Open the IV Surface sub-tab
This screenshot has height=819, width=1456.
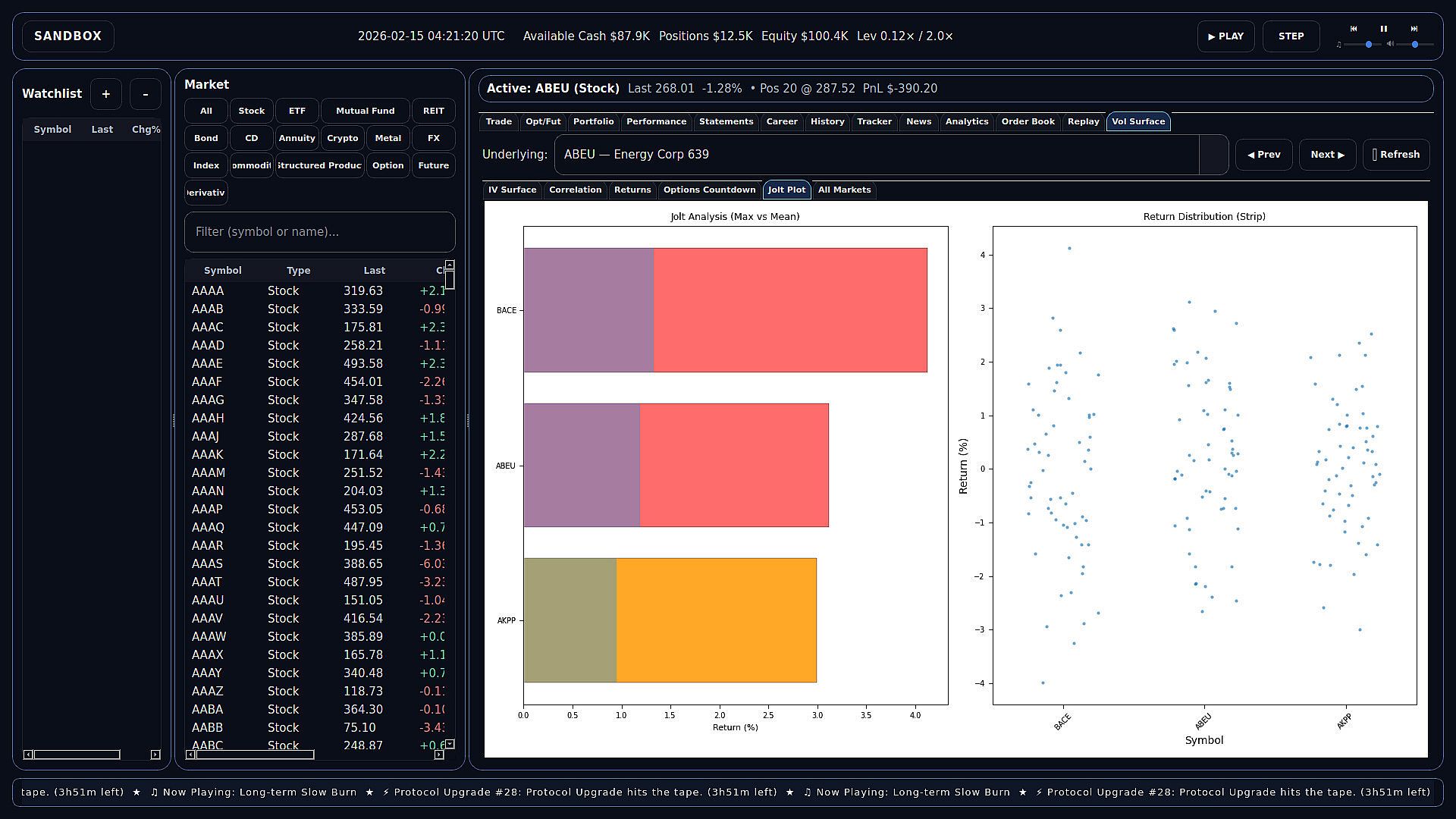pyautogui.click(x=512, y=190)
